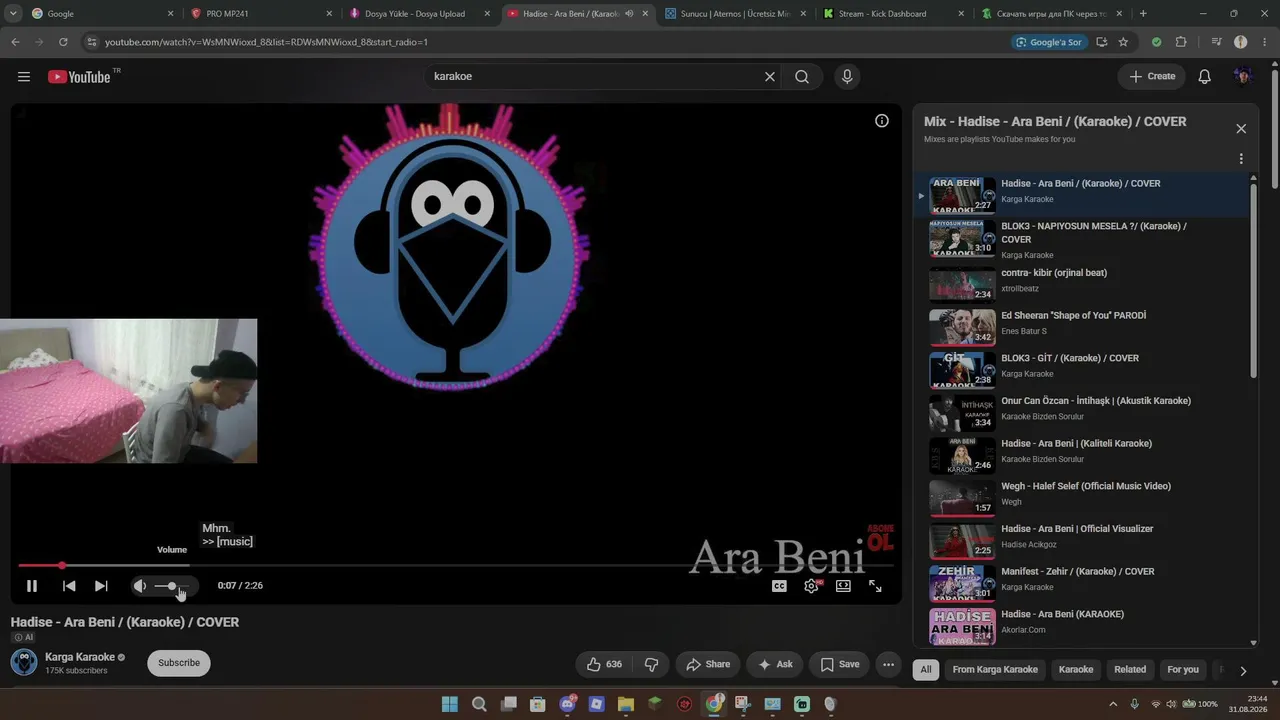Reload the current page
1280x720 pixels.
click(63, 42)
